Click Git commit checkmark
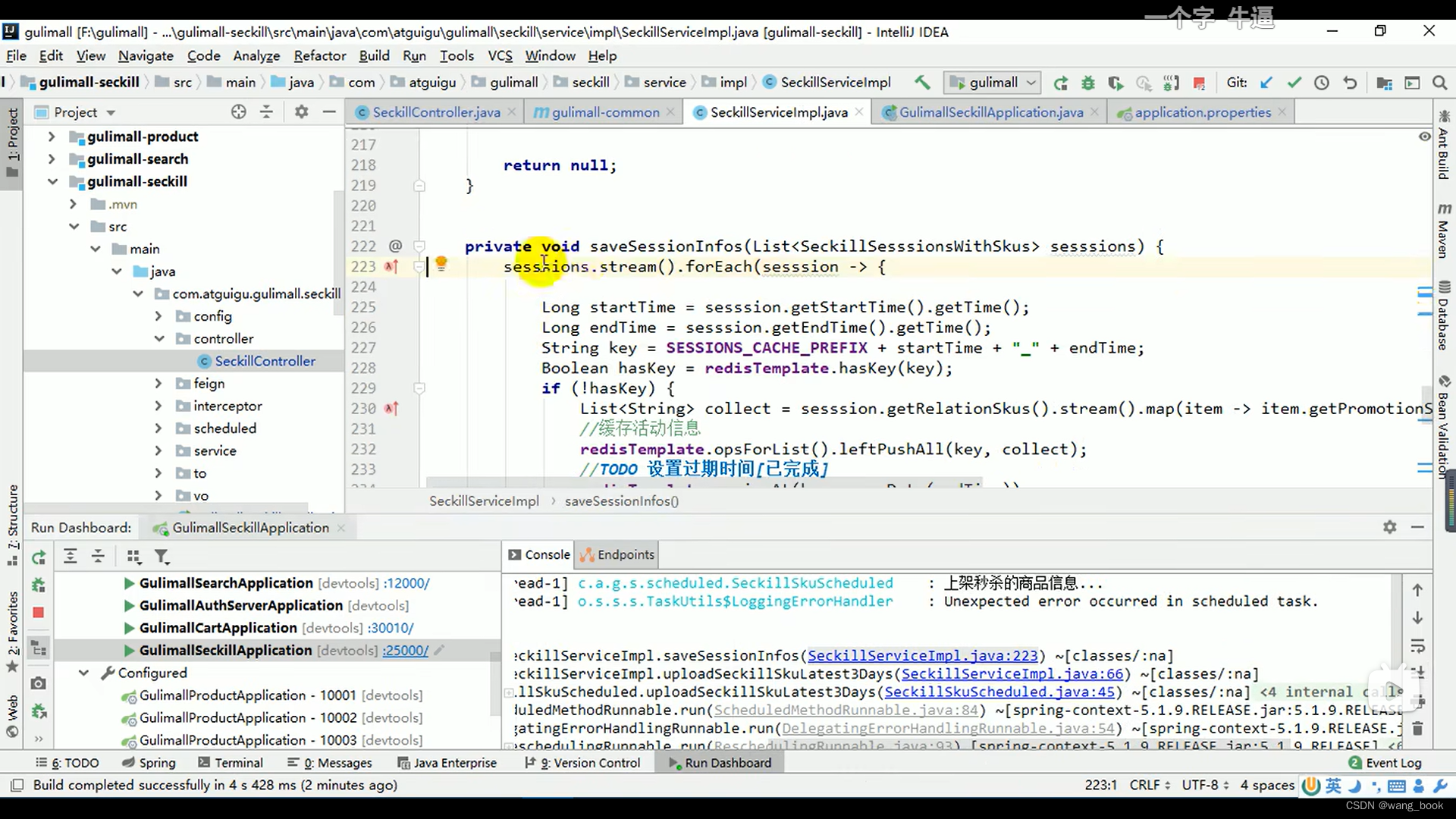The image size is (1456, 819). [x=1294, y=83]
